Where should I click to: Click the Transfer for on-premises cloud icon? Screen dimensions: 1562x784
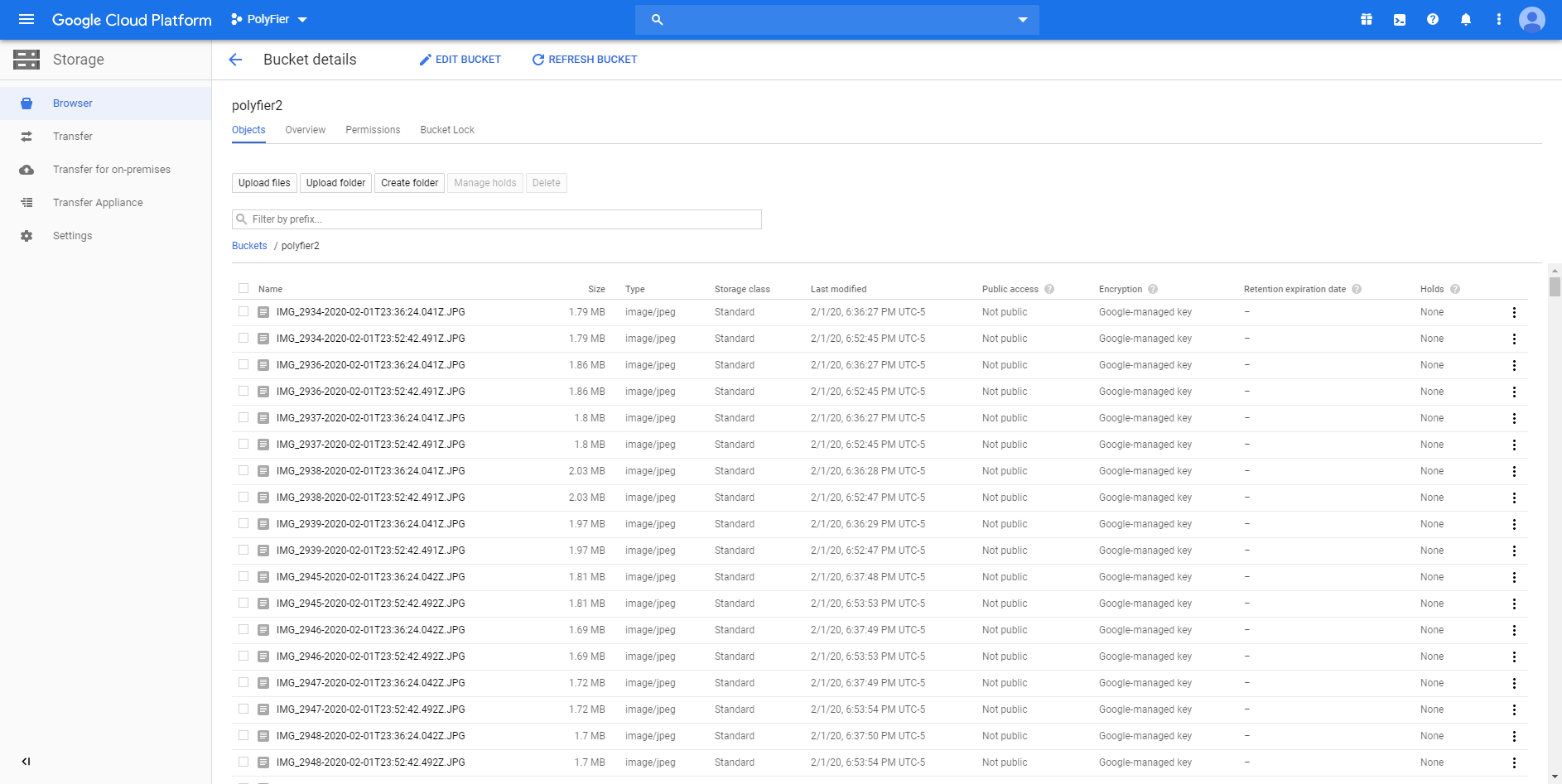[27, 170]
